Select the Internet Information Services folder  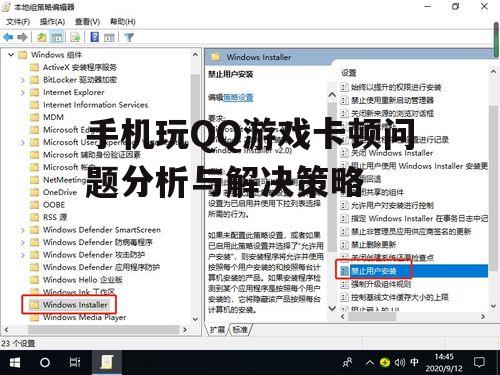(89, 105)
